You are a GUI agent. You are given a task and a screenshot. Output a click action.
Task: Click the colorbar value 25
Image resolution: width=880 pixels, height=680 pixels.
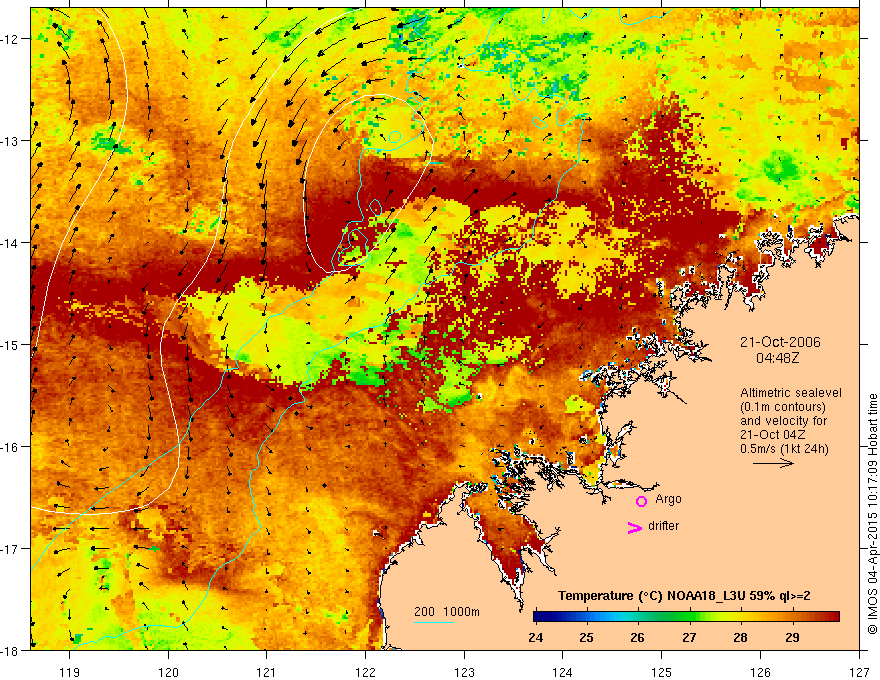point(586,638)
